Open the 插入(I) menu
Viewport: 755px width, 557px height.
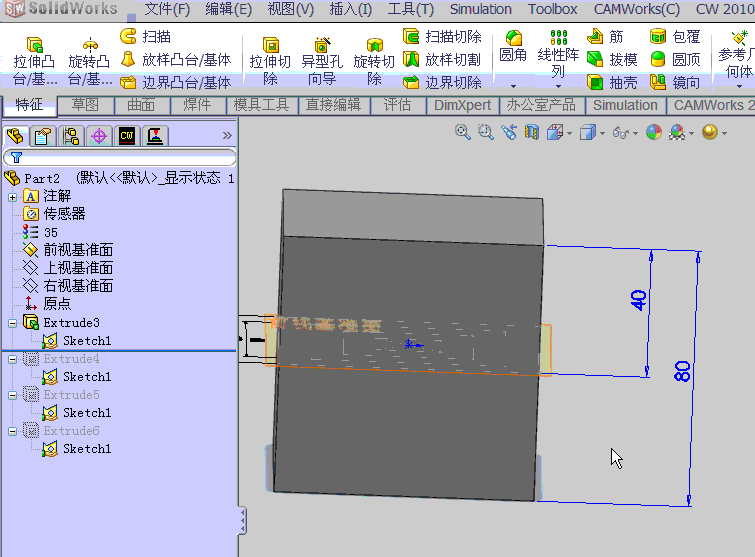[351, 9]
